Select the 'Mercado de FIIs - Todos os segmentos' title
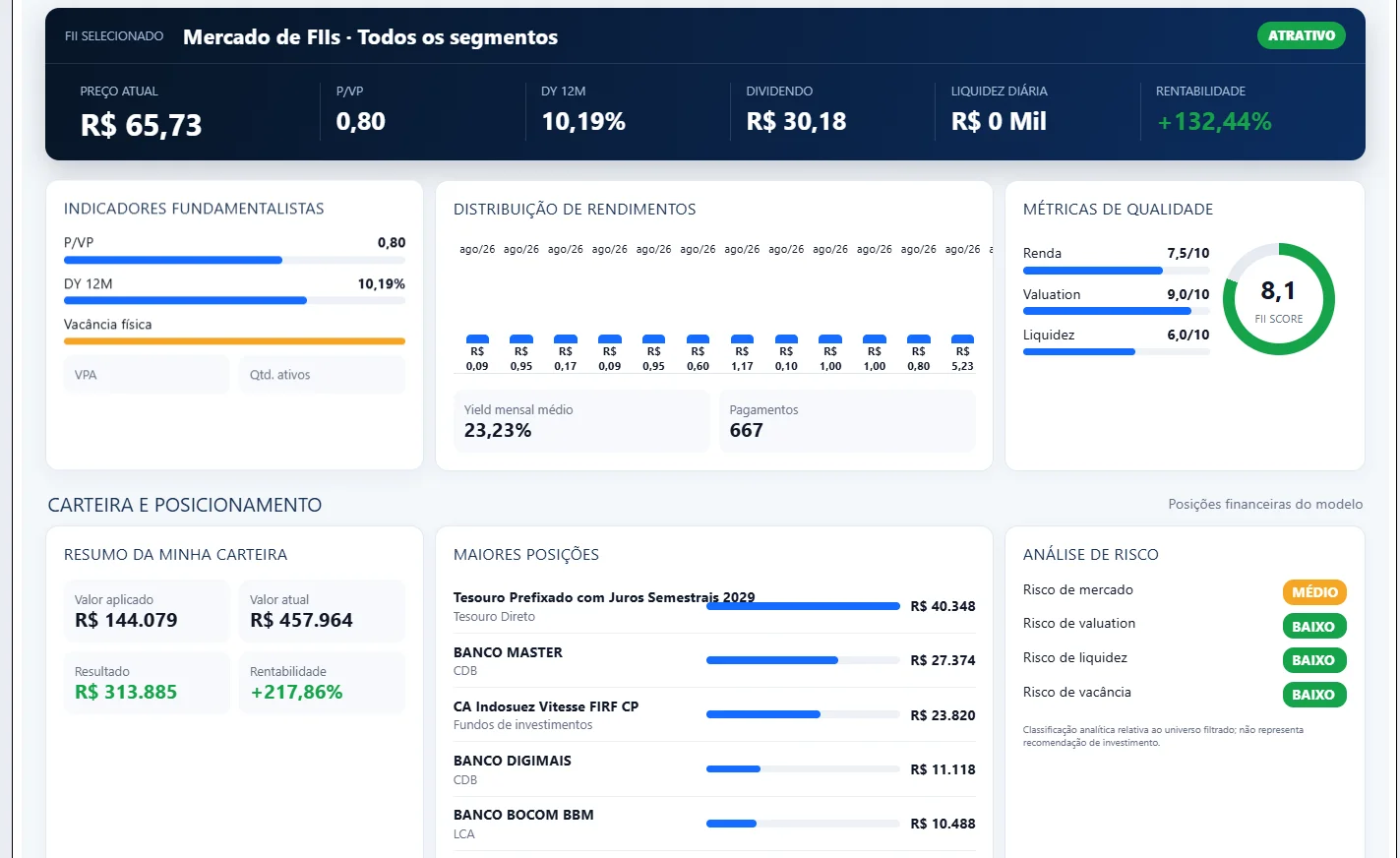 370,37
